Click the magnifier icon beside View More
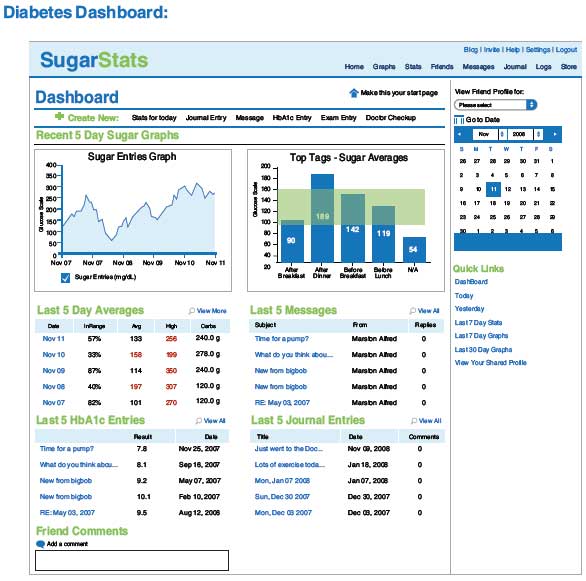 pos(191,311)
